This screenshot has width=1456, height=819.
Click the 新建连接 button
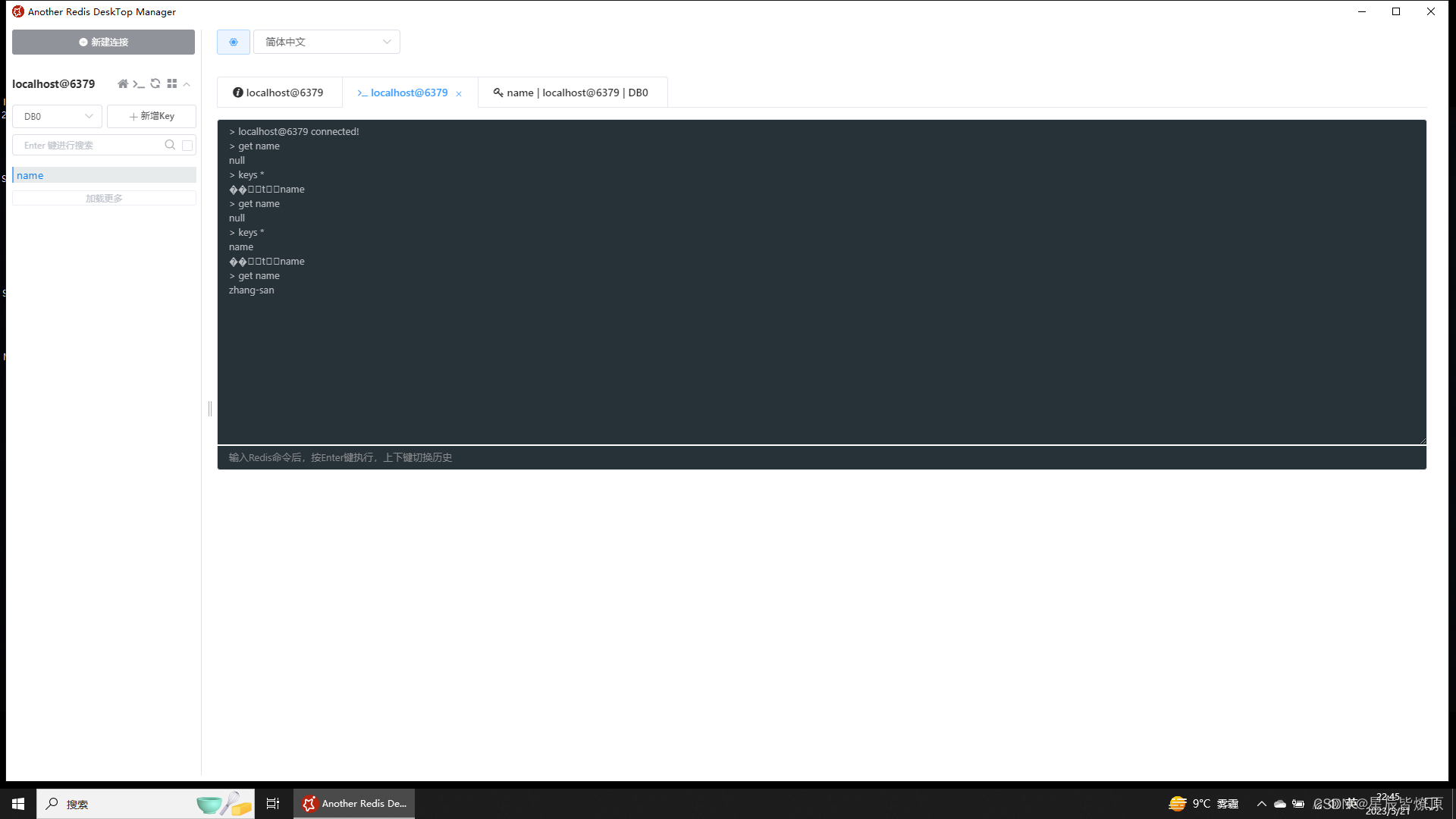(103, 42)
